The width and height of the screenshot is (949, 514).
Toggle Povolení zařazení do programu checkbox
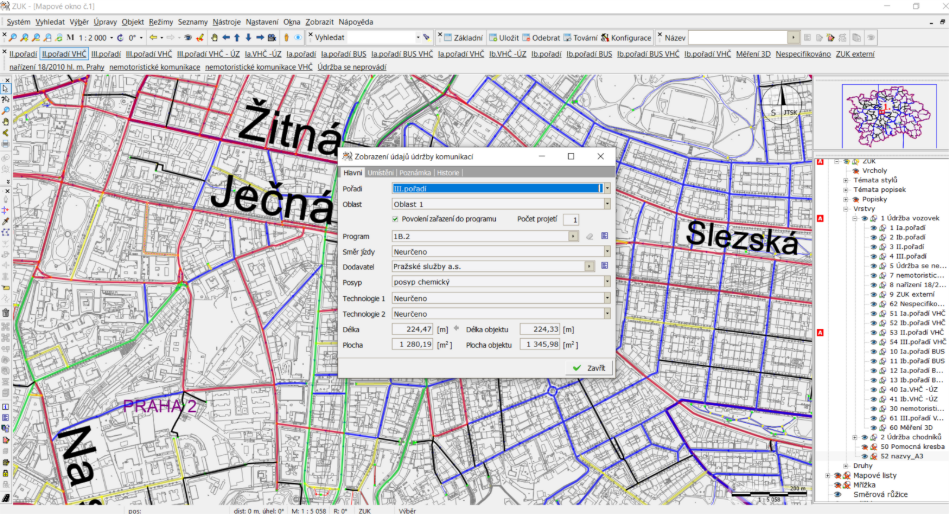tap(396, 219)
